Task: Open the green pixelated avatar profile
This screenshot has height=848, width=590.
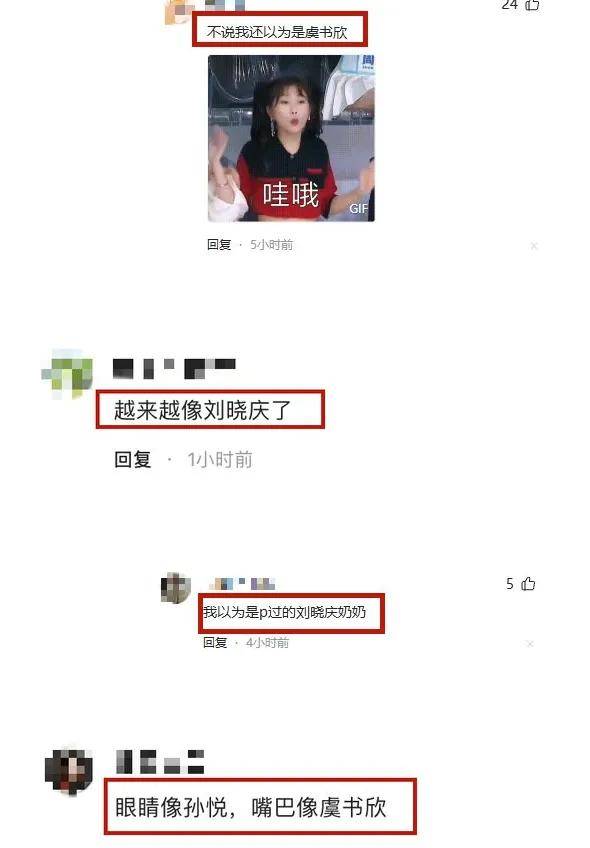Action: coord(68,374)
